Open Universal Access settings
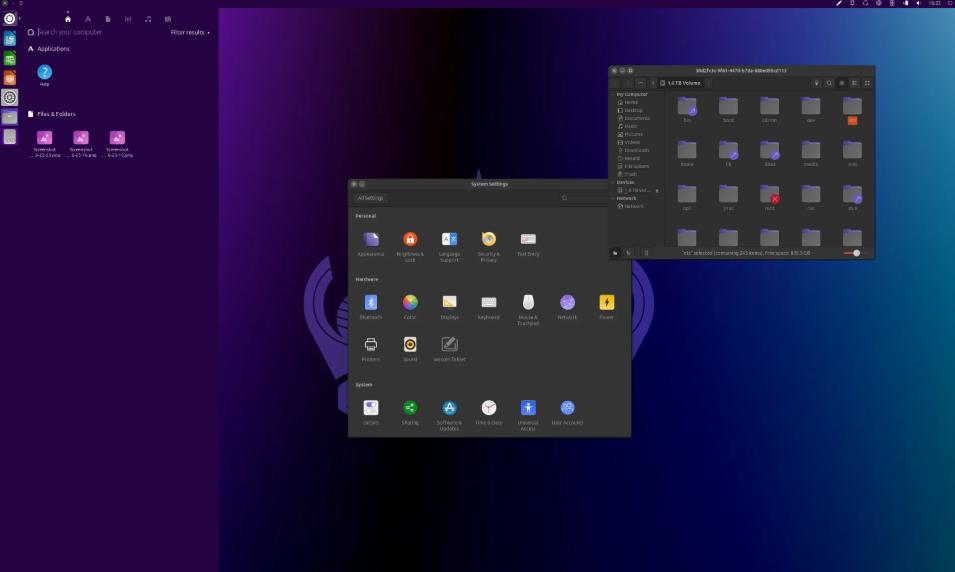 528,408
